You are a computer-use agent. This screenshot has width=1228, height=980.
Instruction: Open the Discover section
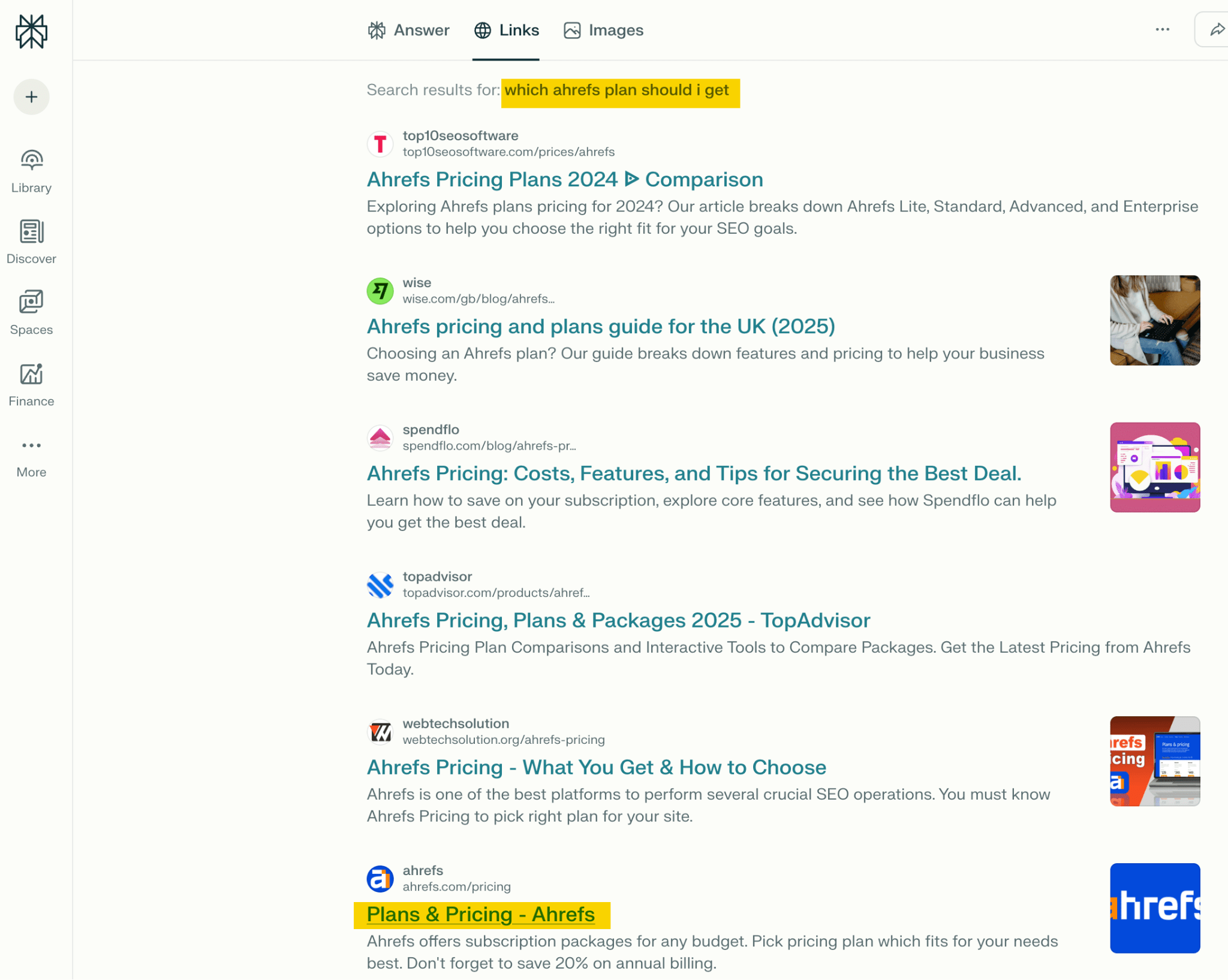[31, 240]
